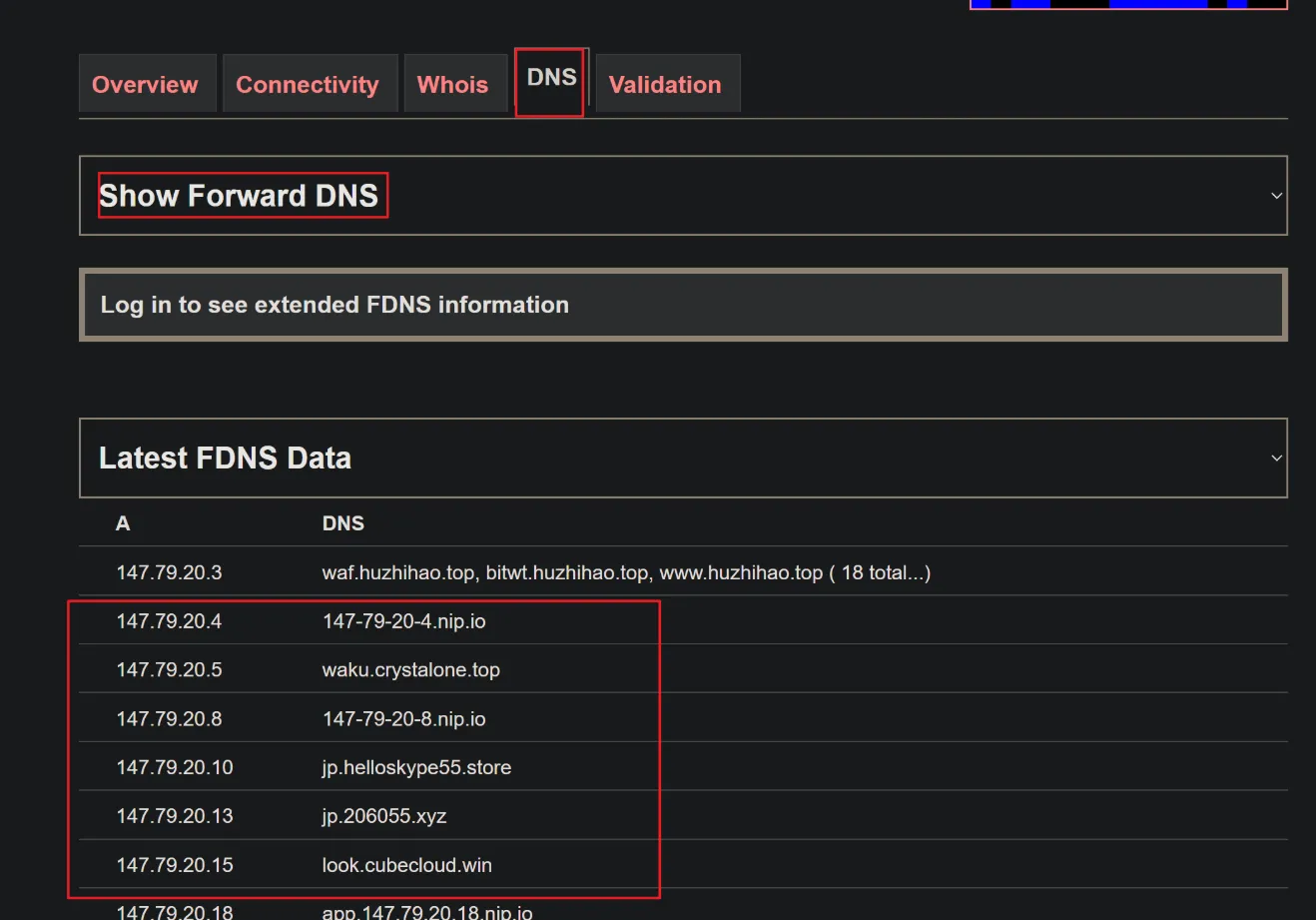Image resolution: width=1316 pixels, height=920 pixels.
Task: Toggle the Latest FDNS Data chevron arrow
Action: pos(1276,459)
